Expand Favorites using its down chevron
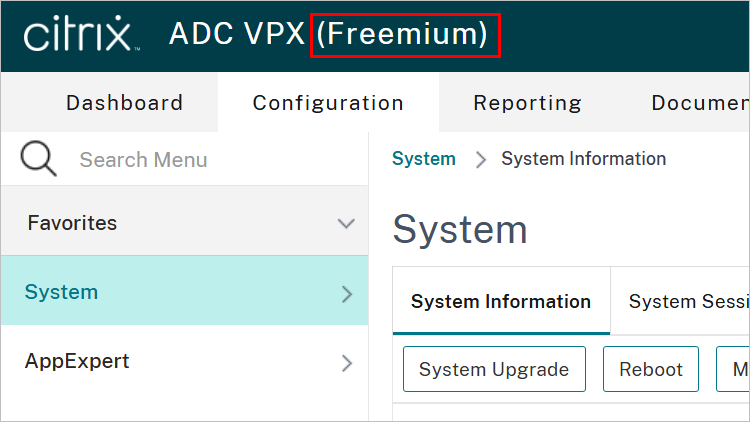 click(346, 223)
